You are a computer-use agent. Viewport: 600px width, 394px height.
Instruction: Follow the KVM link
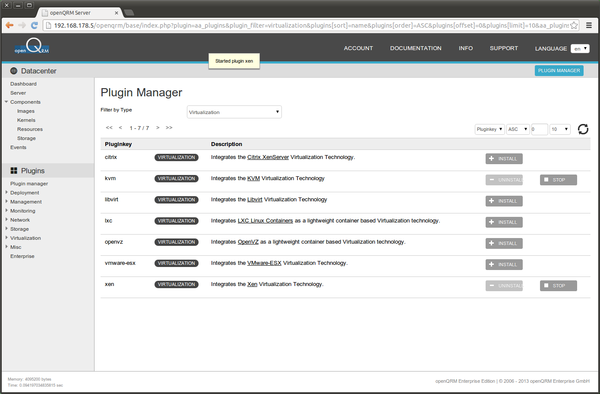tap(253, 178)
